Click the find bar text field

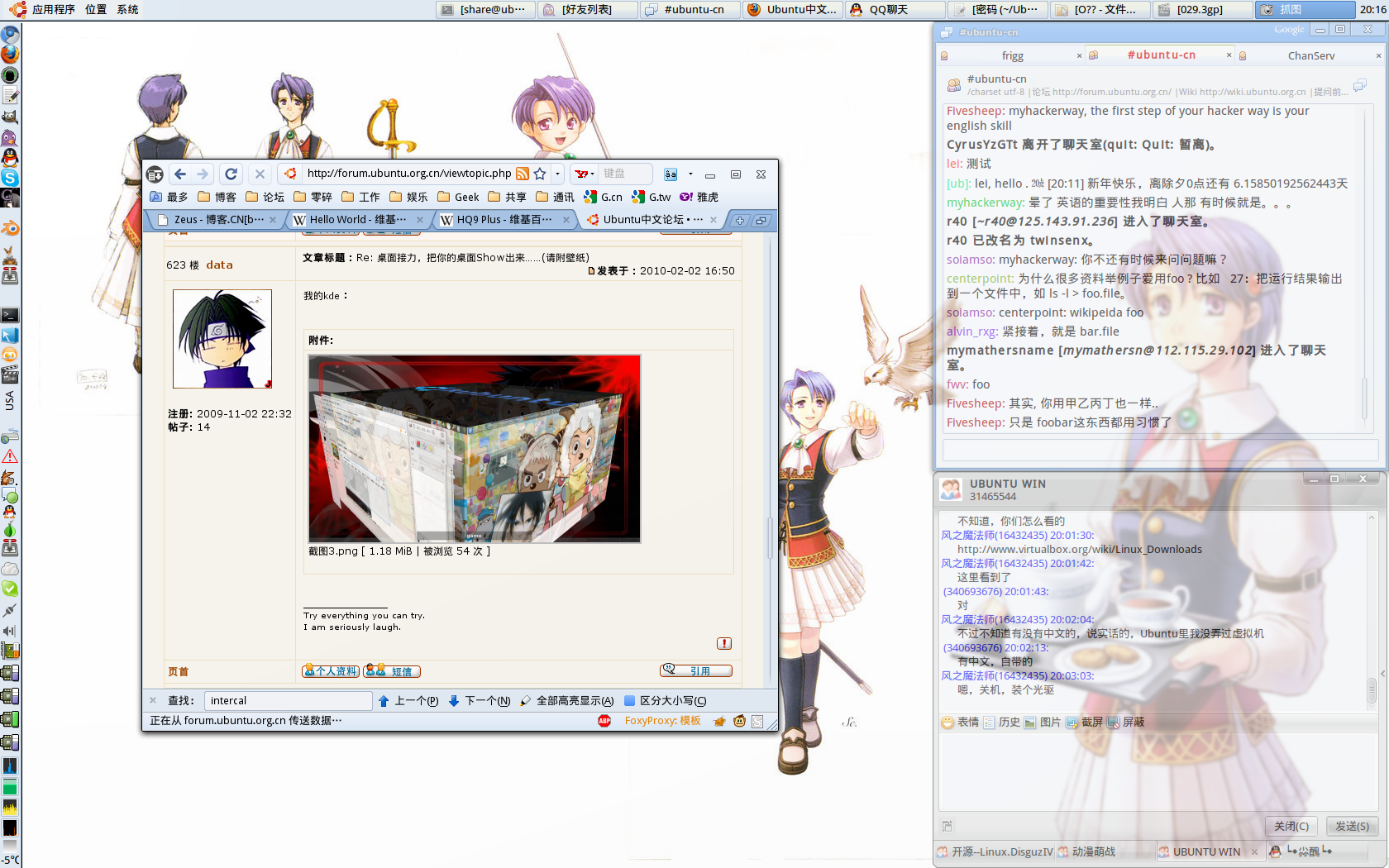(x=288, y=701)
